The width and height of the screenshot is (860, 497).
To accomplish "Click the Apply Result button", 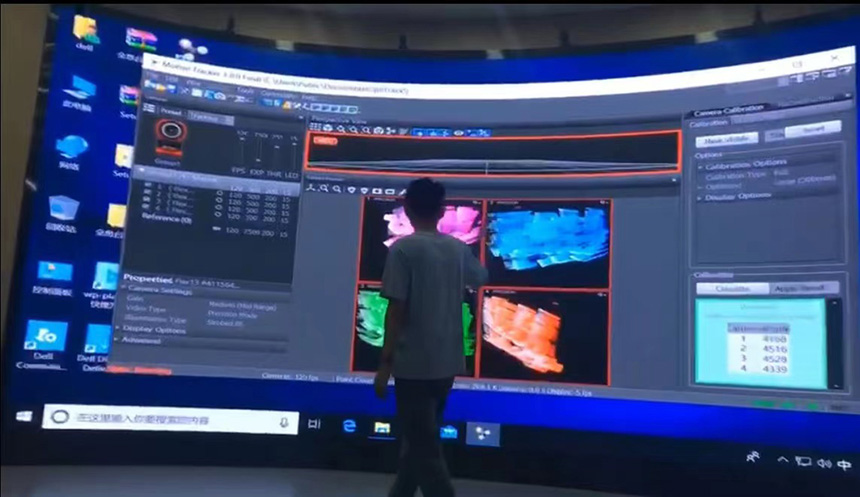I will point(805,287).
